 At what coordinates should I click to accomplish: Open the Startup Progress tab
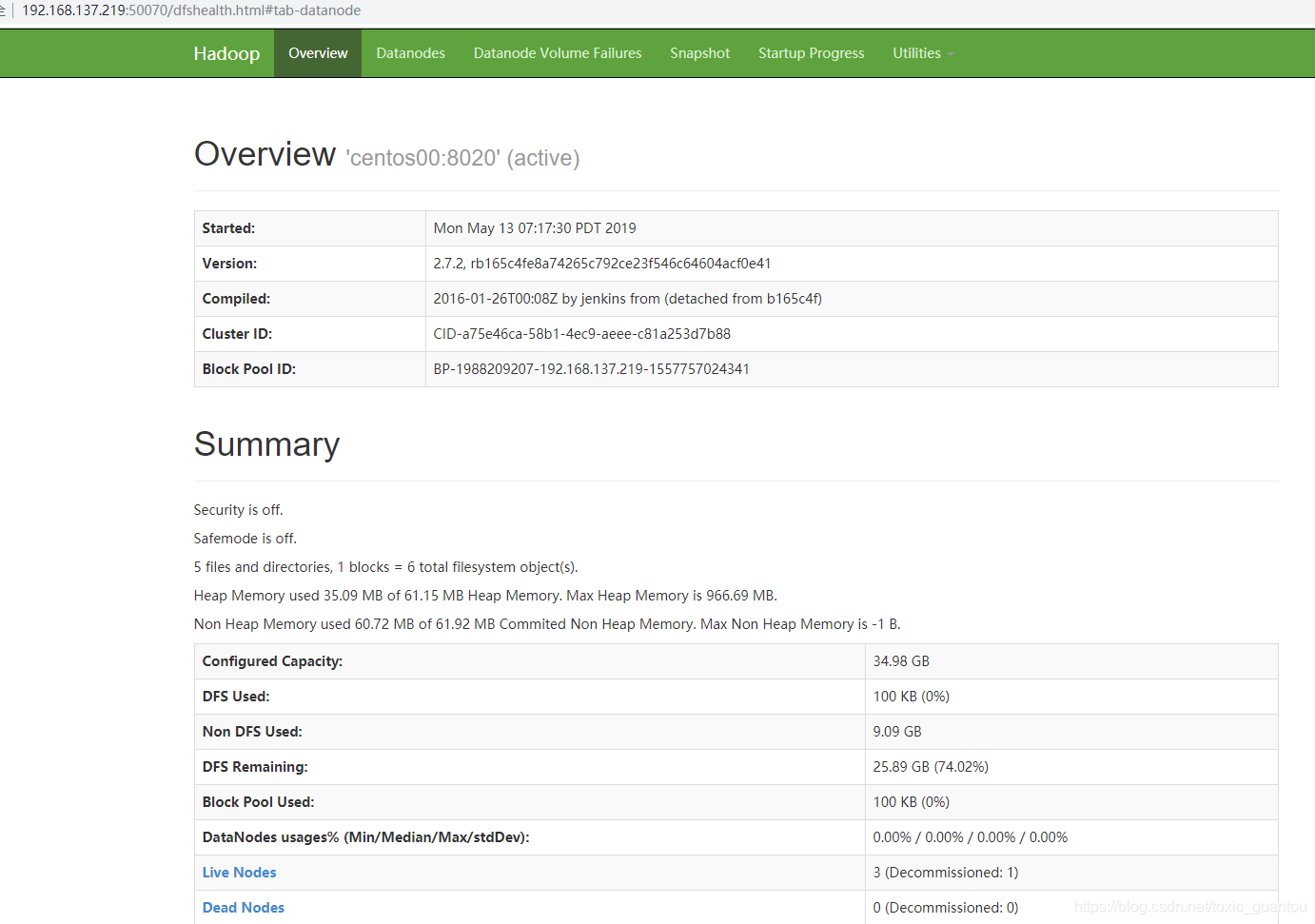811,53
